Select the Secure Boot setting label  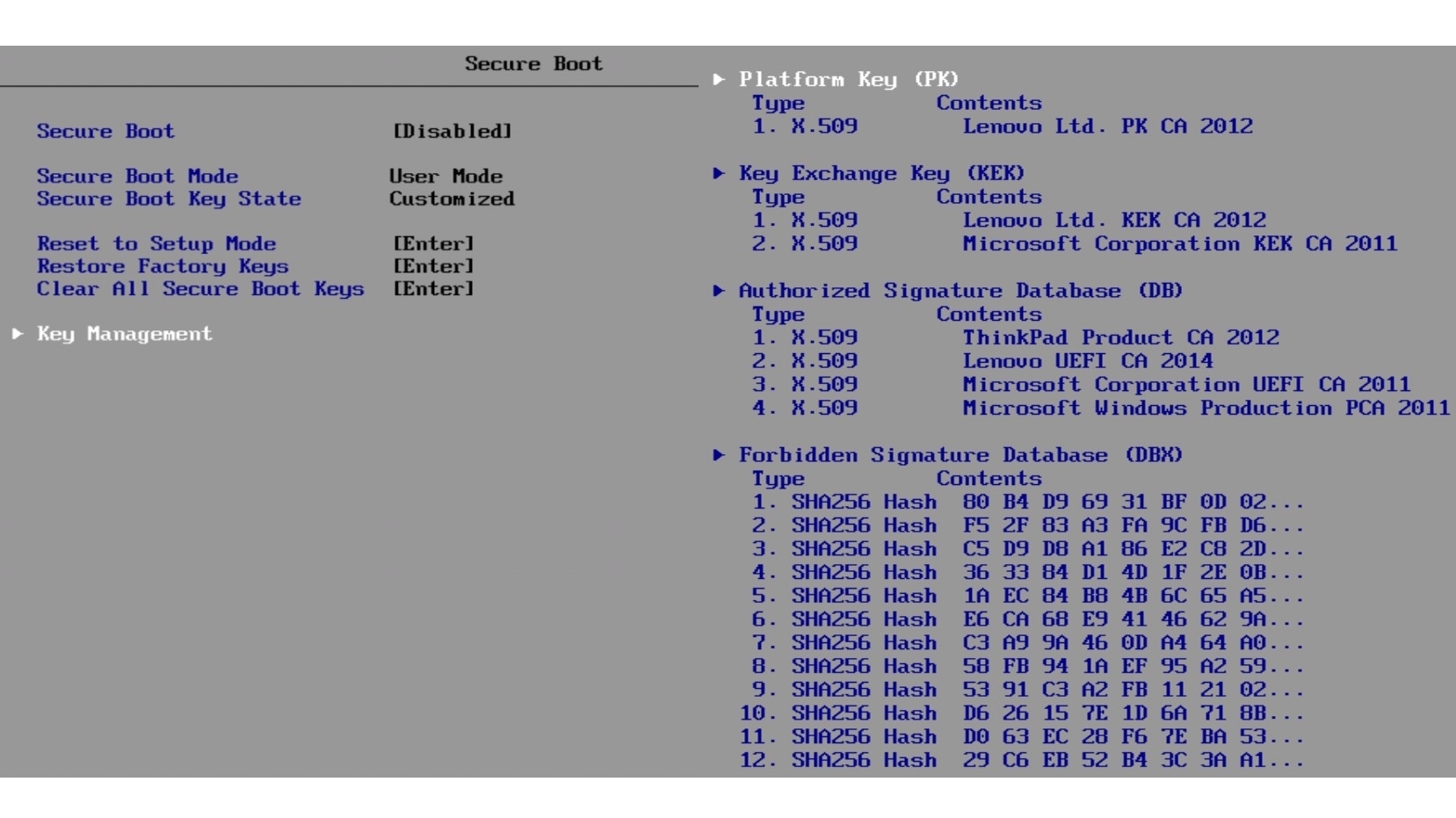pos(105,131)
